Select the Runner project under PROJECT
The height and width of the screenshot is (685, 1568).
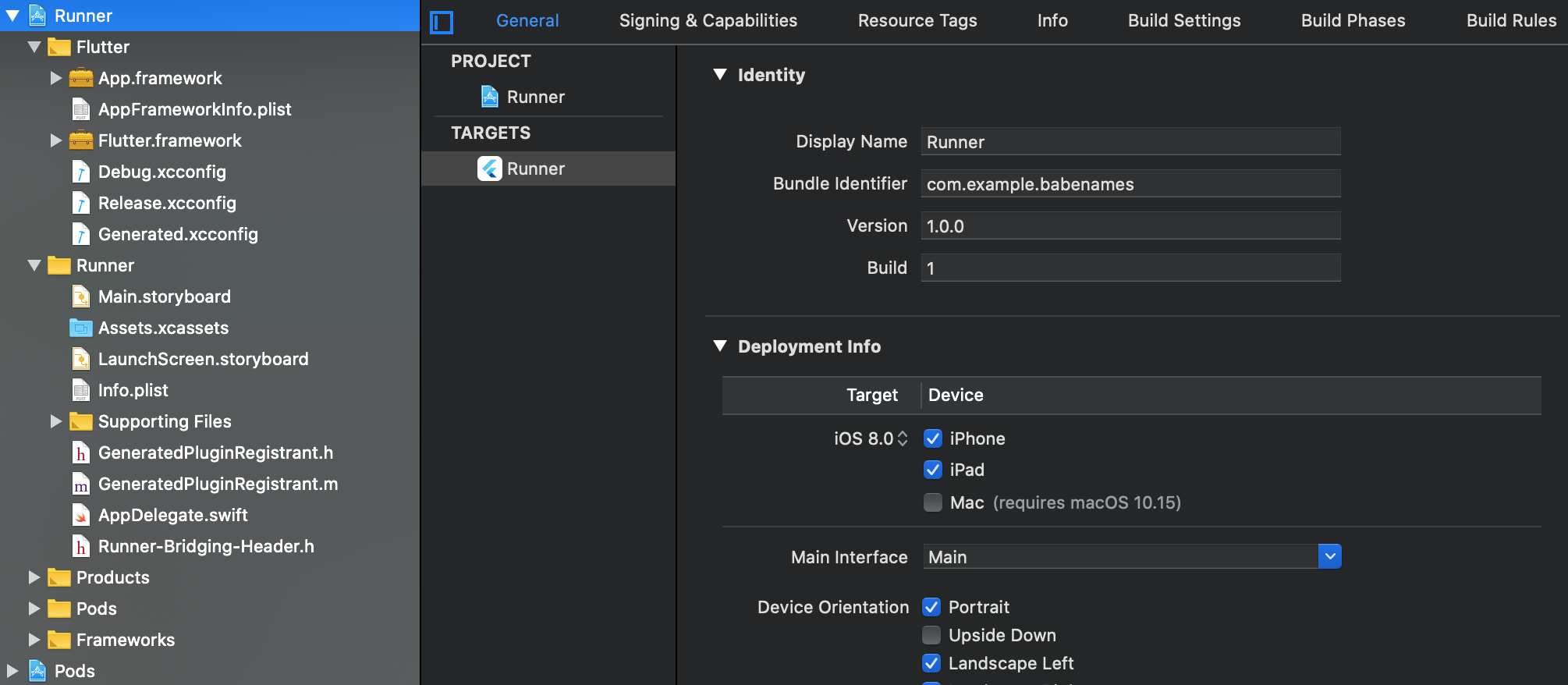[548, 97]
